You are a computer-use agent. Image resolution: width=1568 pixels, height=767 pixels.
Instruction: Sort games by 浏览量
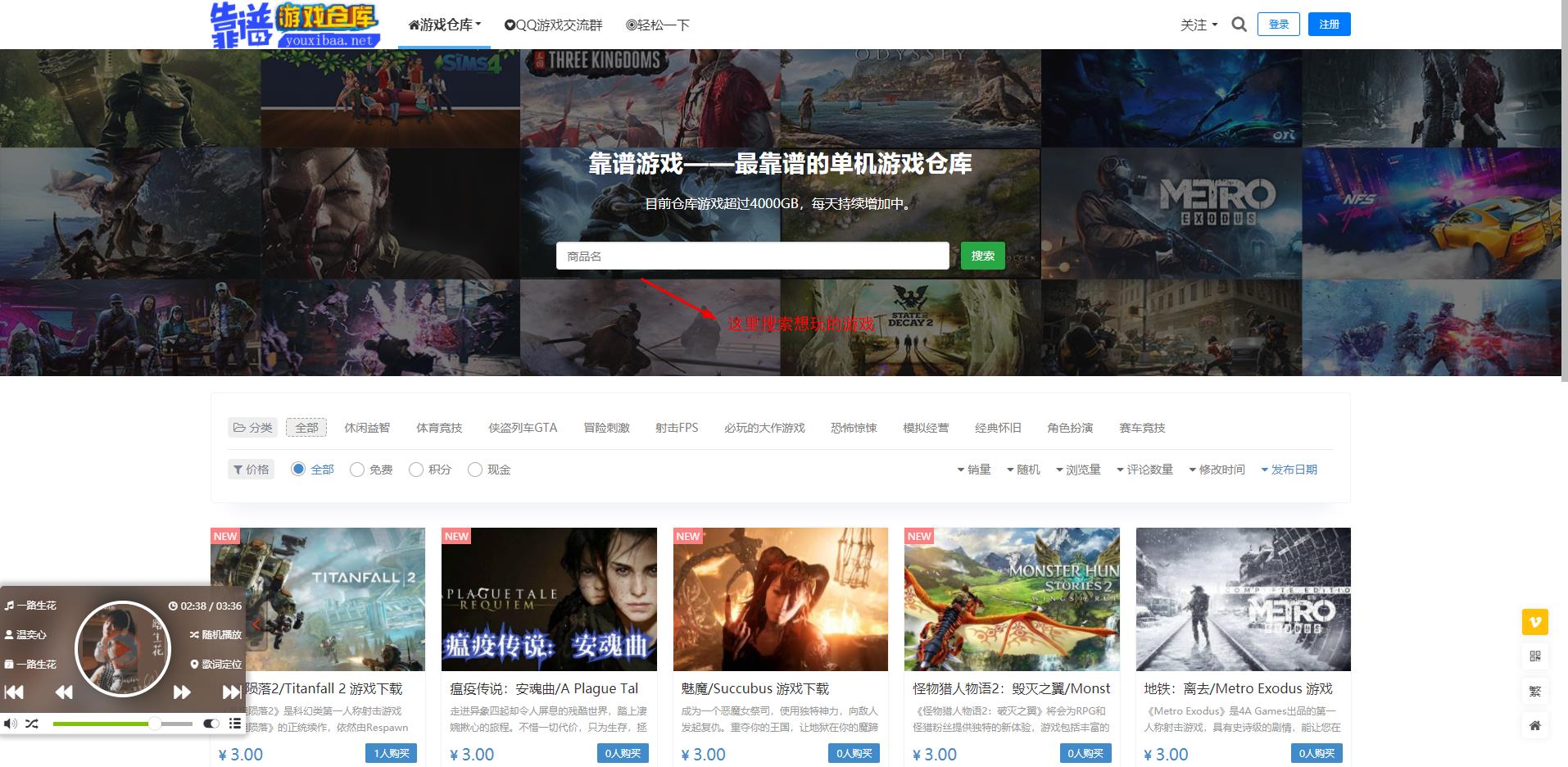[1078, 470]
